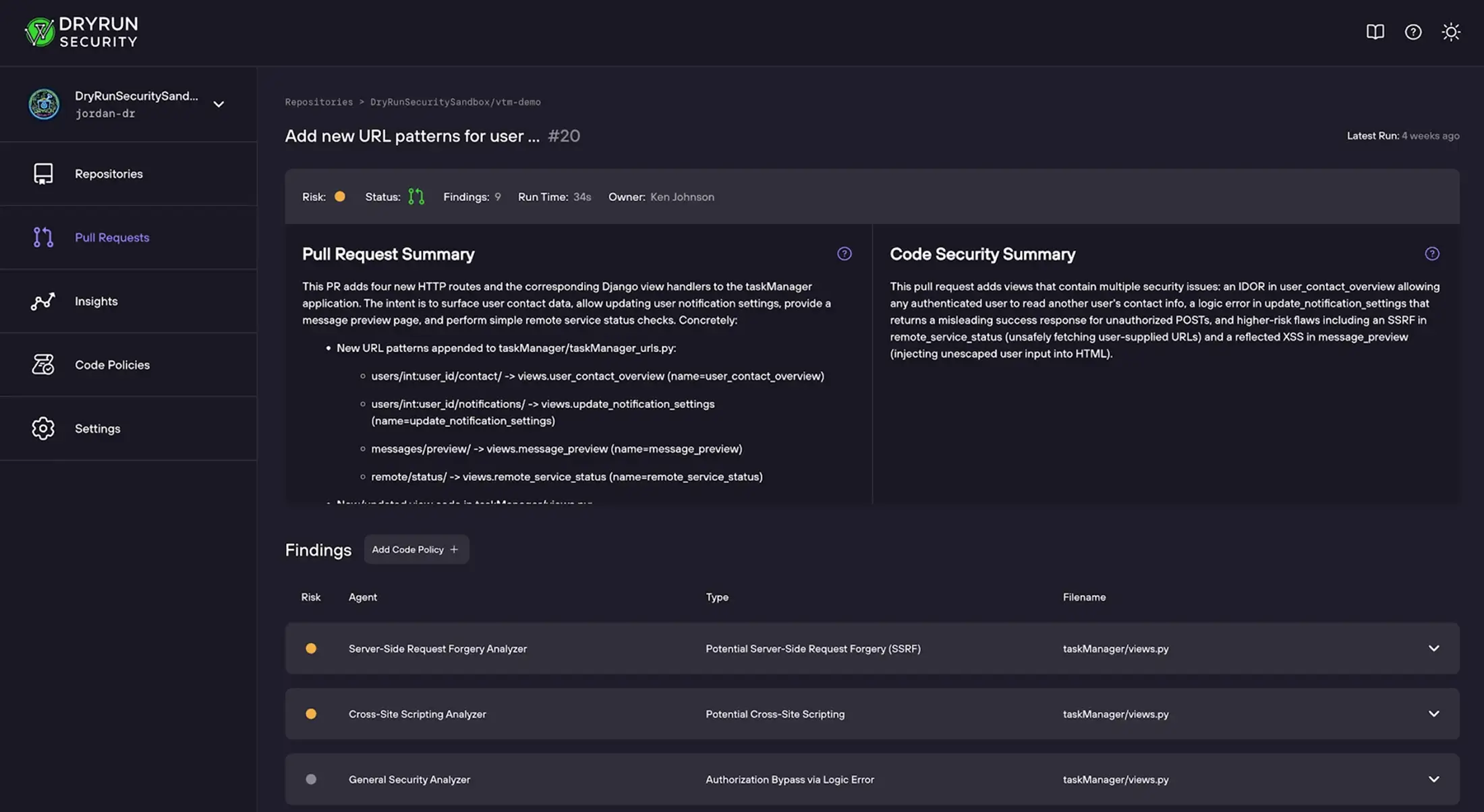Expand the Cross-Site Scripting finding row
Viewport: 1484px width, 812px height.
click(1433, 714)
